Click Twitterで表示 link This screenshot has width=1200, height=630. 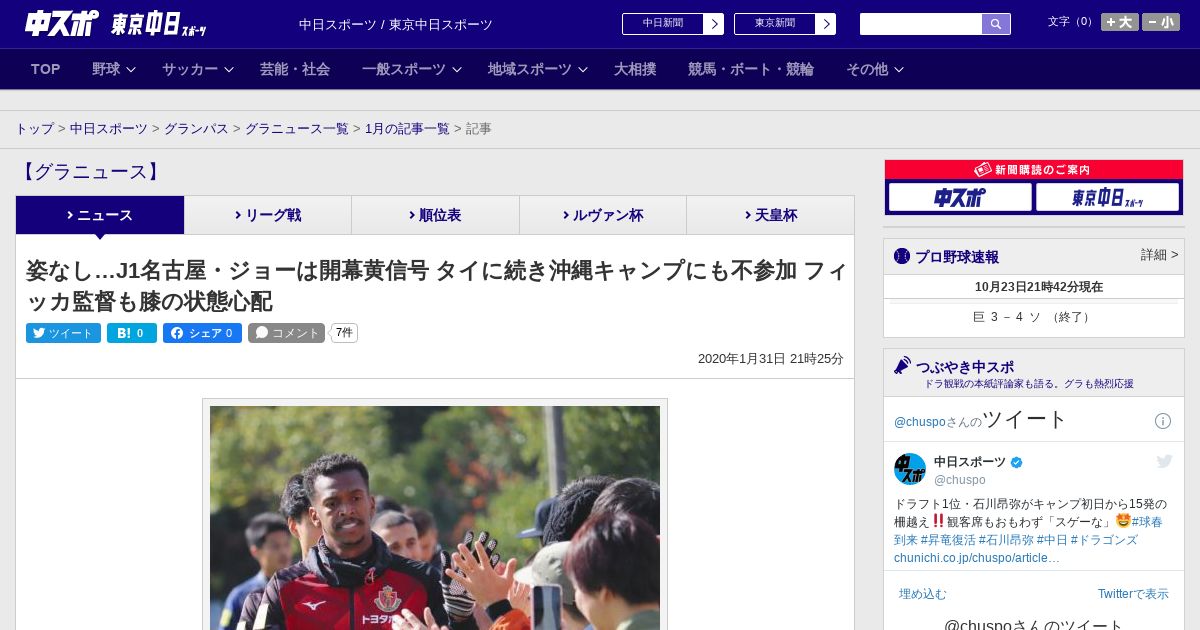pyautogui.click(x=1133, y=594)
